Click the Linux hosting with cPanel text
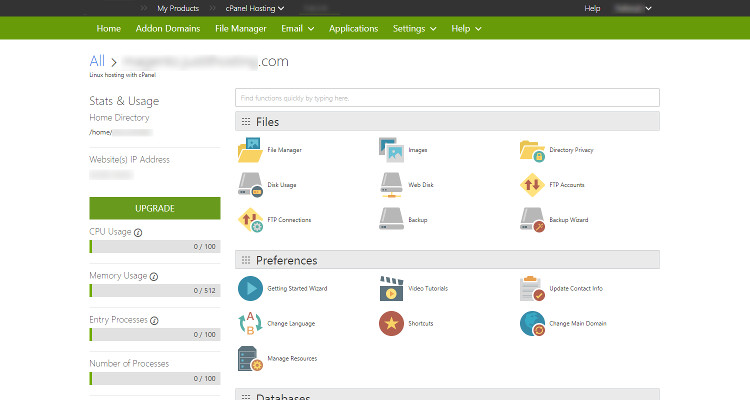The width and height of the screenshot is (750, 400). click(122, 75)
